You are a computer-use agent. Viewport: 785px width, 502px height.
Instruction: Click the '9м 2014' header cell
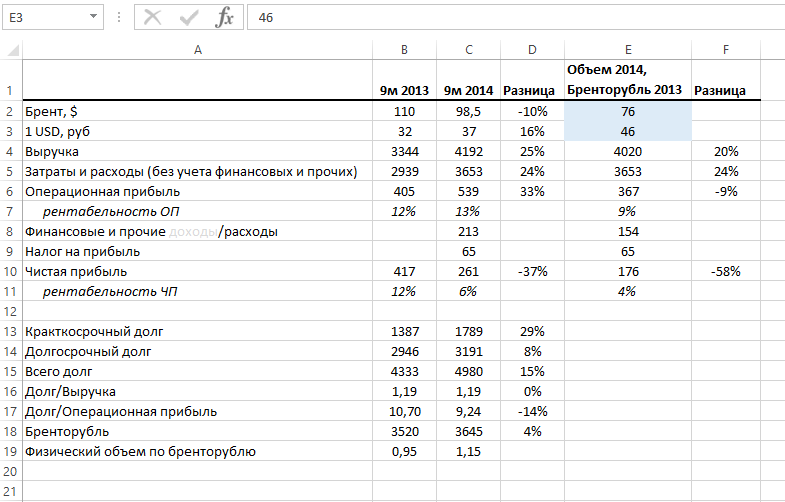pos(469,80)
